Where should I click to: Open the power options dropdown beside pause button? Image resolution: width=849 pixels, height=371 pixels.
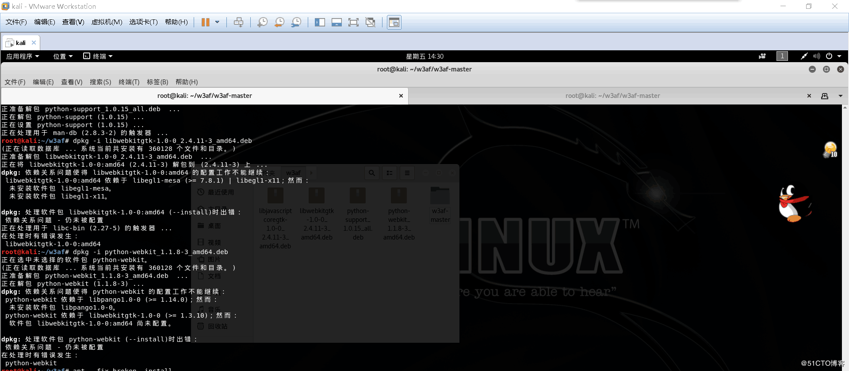217,22
